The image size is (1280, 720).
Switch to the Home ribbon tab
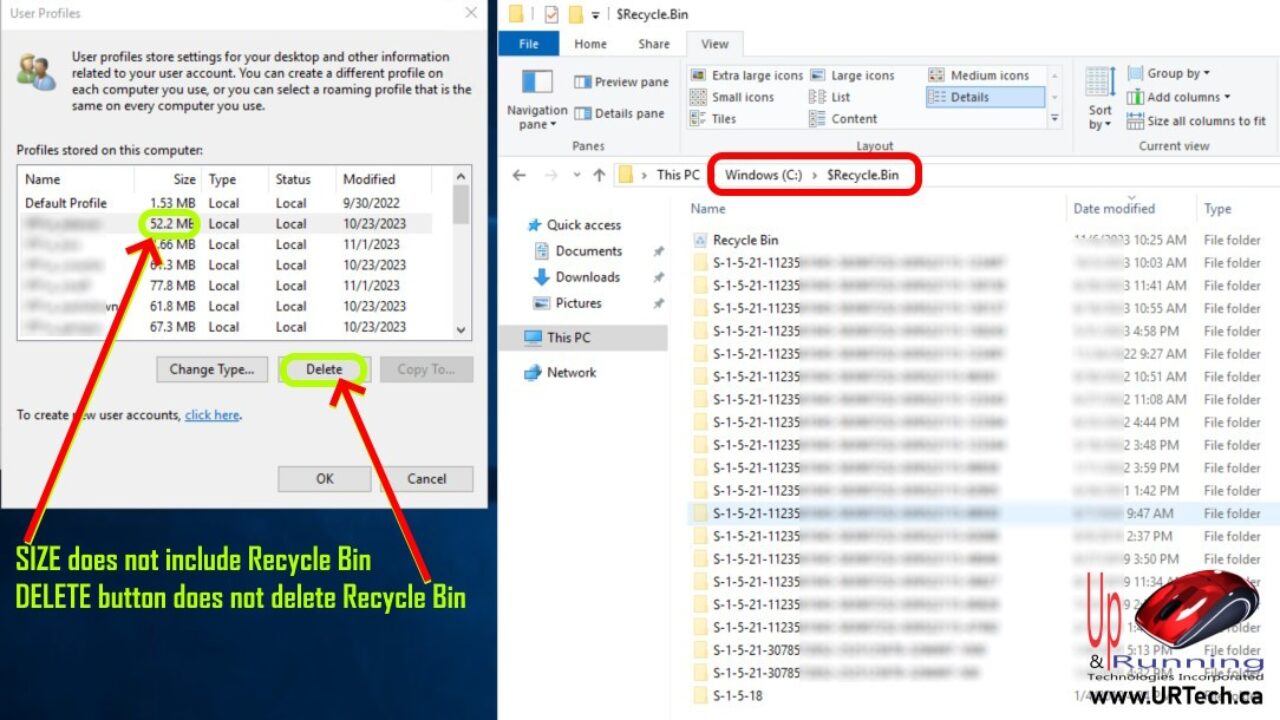(x=590, y=43)
